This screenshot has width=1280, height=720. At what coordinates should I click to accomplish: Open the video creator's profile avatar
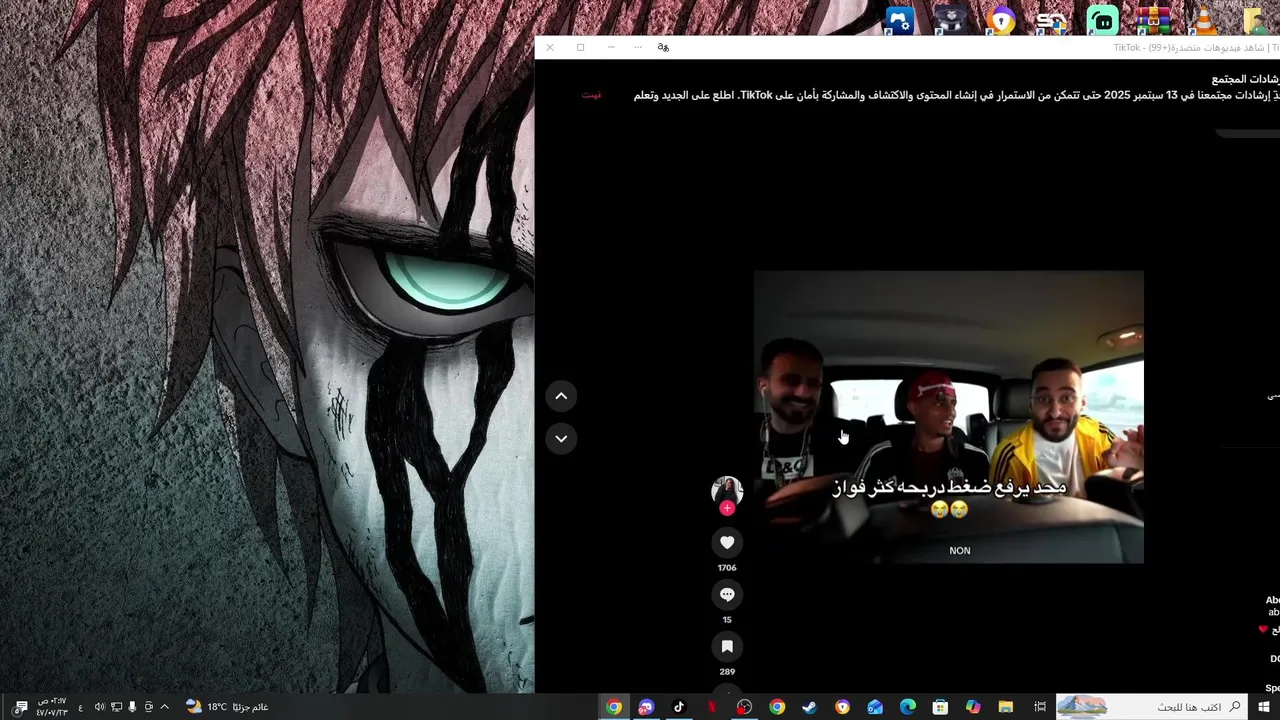[x=727, y=491]
